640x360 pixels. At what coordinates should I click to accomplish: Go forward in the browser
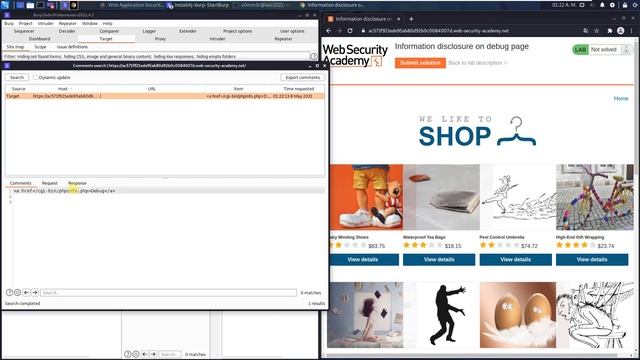coord(339,31)
